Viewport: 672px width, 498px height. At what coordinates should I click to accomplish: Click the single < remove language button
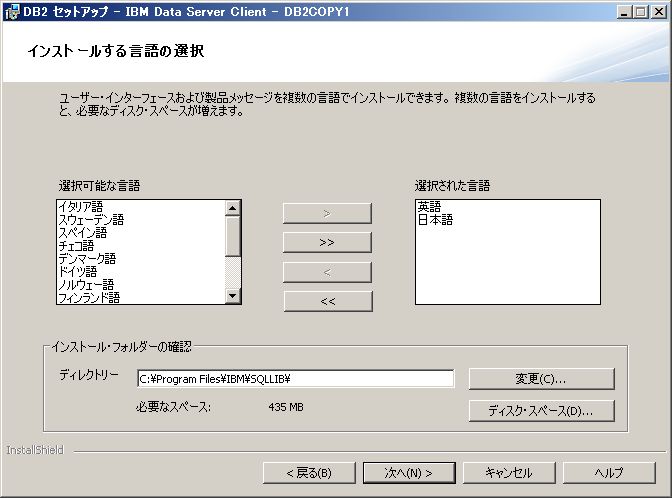[327, 272]
